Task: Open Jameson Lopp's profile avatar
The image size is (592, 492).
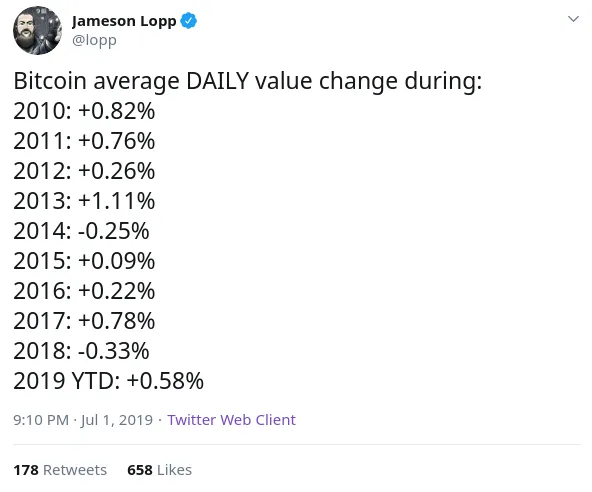Action: tap(37, 31)
